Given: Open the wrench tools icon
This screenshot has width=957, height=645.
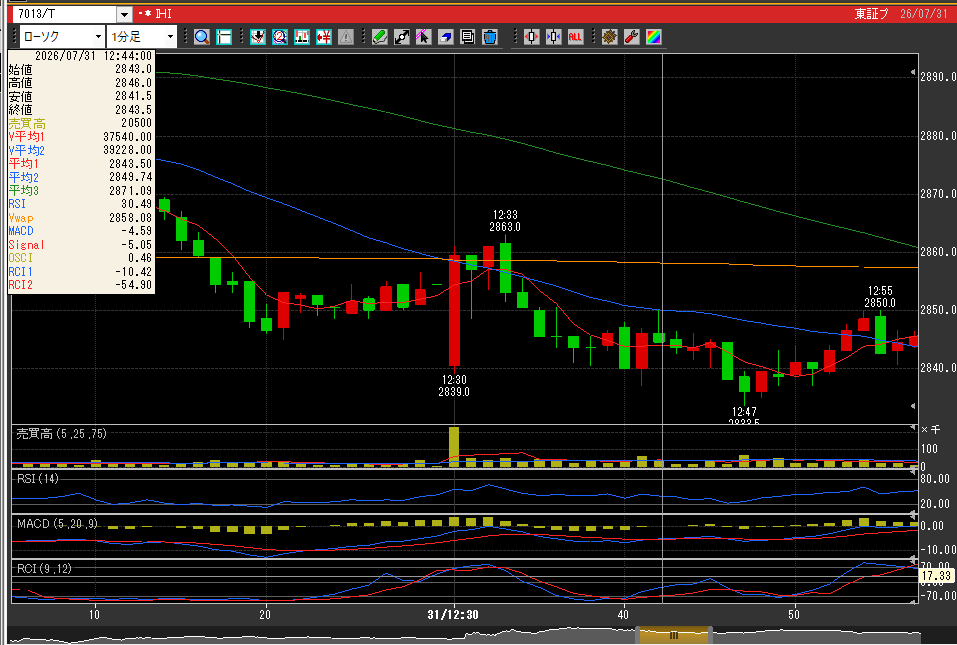Looking at the screenshot, I should pos(631,37).
